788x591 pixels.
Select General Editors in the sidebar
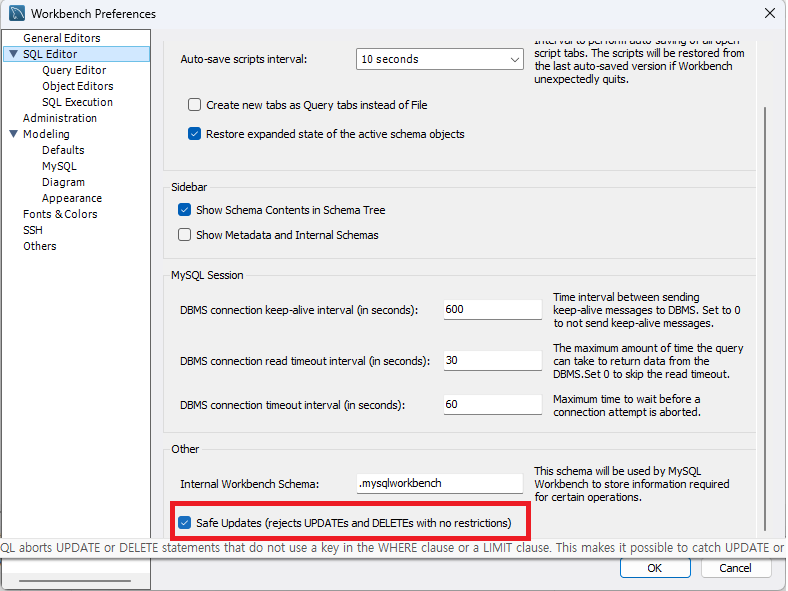[62, 38]
